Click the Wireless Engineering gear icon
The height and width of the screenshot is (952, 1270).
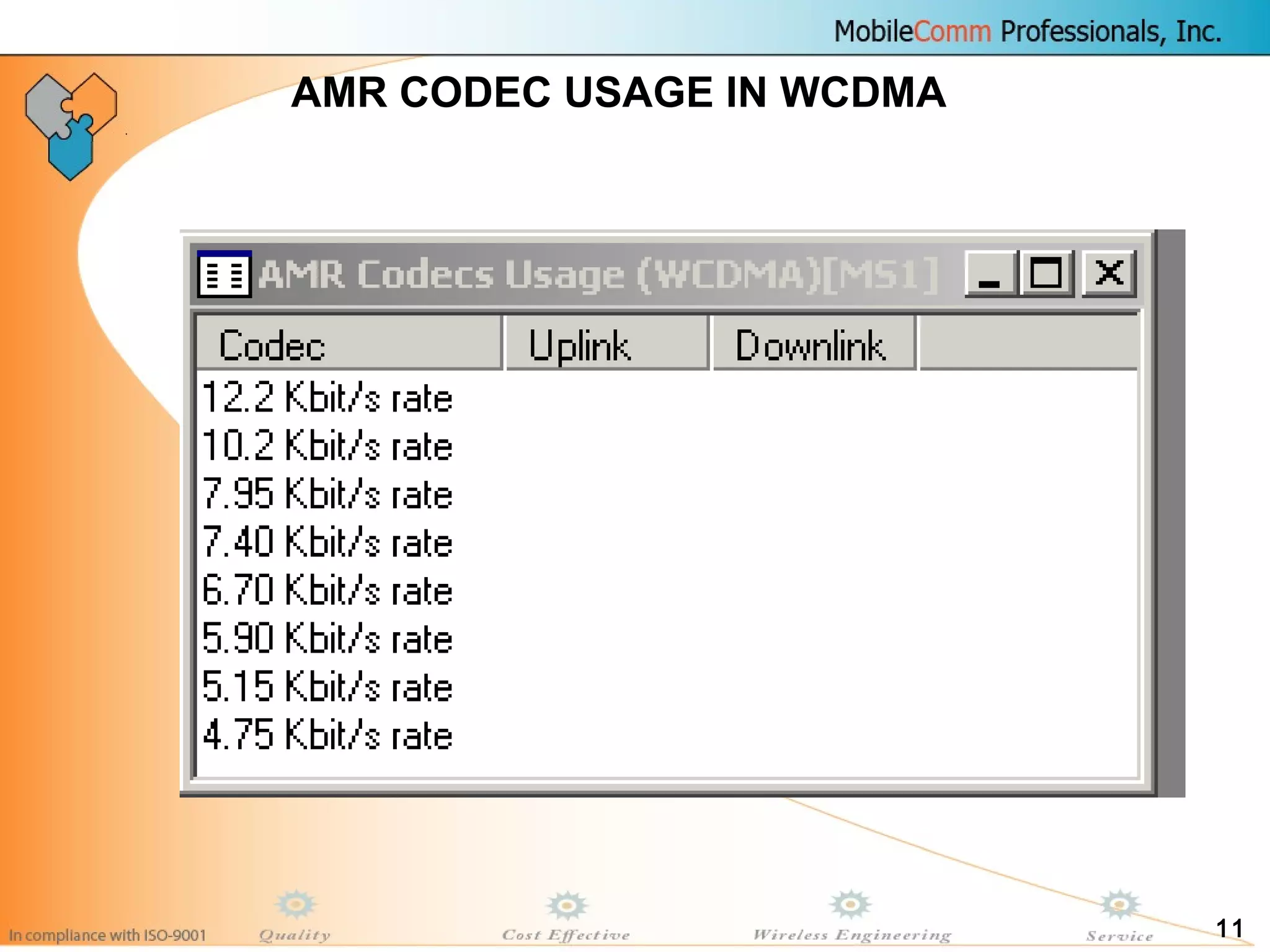[850, 904]
